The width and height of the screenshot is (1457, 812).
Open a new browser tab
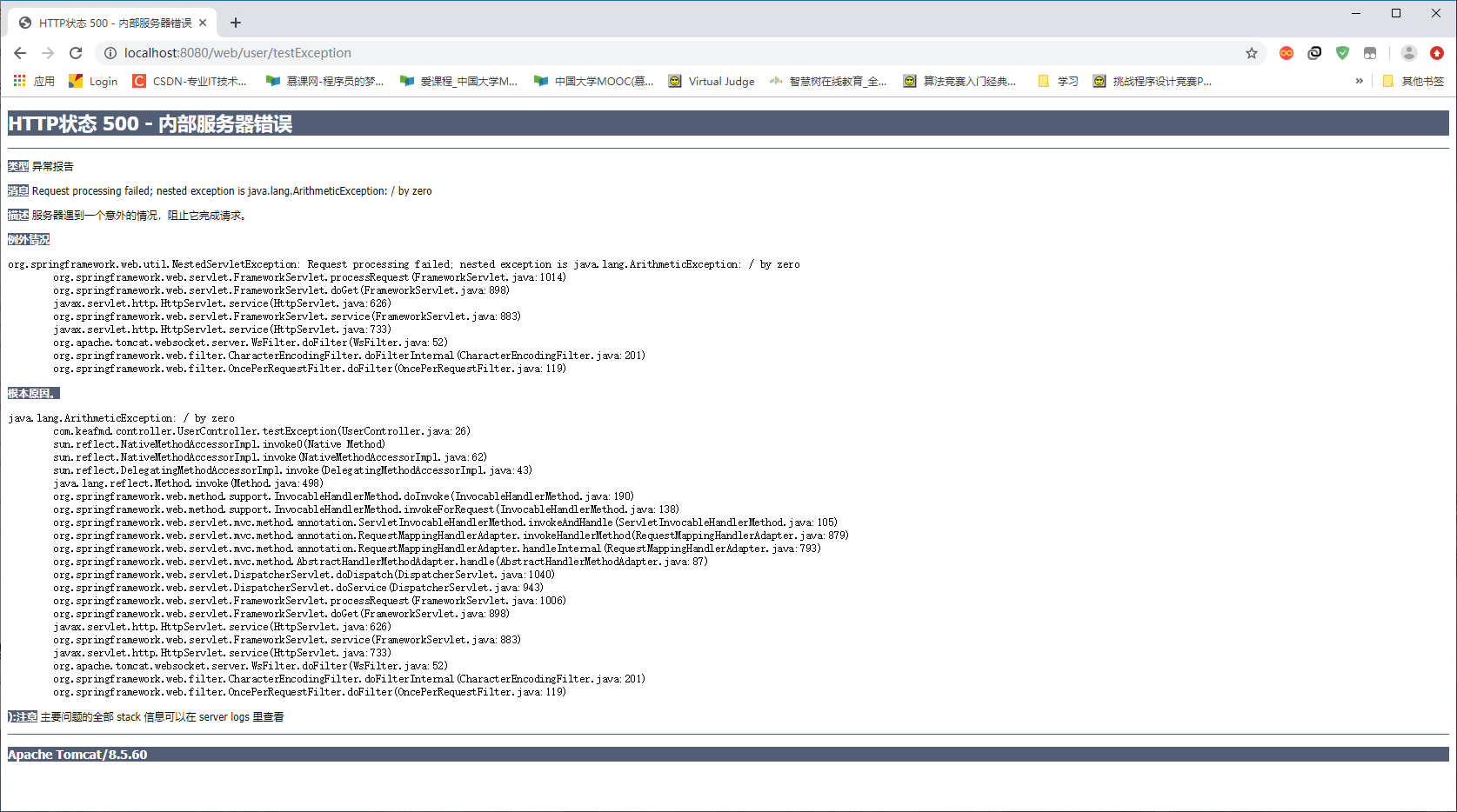pos(236,23)
